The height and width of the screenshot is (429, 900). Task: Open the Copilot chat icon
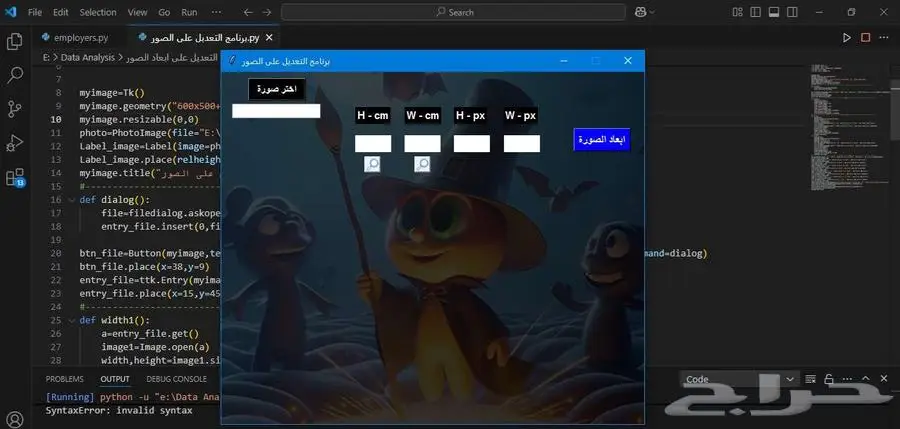click(x=641, y=12)
